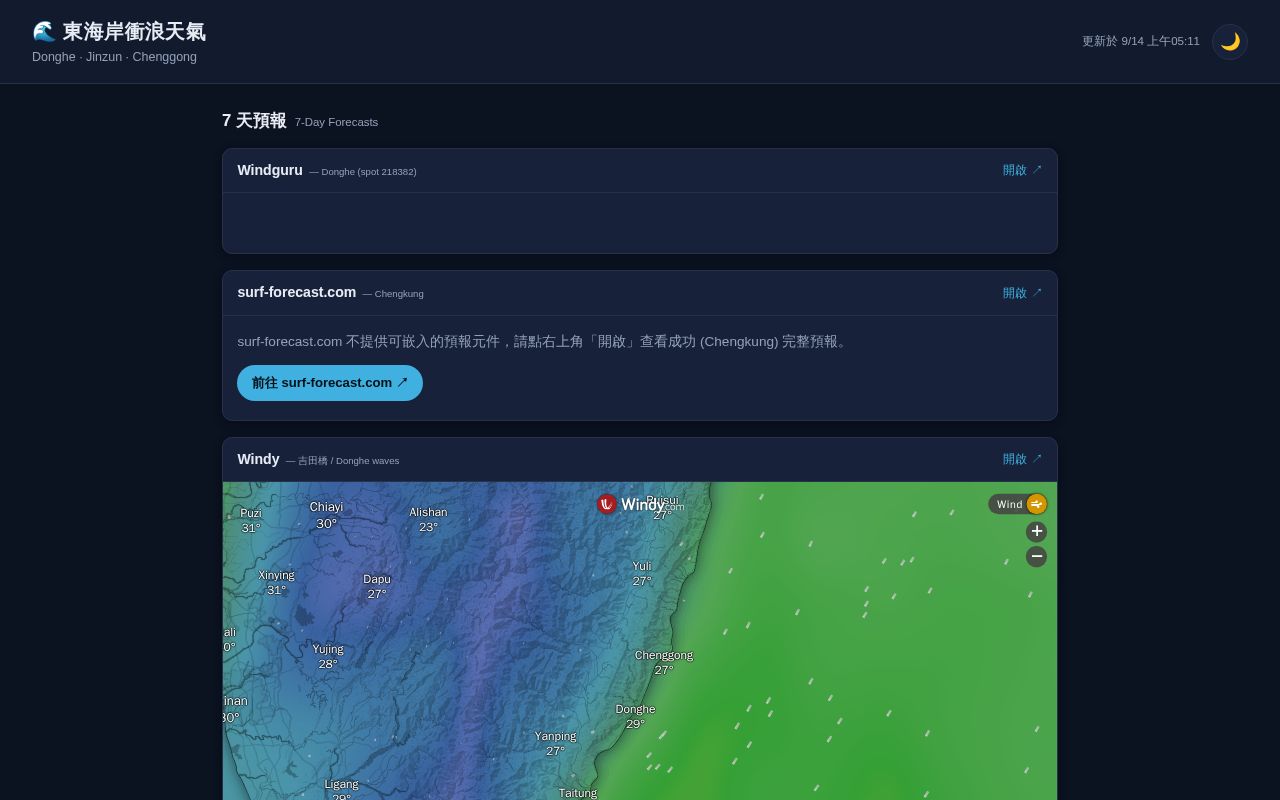Viewport: 1280px width, 800px height.
Task: Click the Windguru card title
Action: click(270, 170)
